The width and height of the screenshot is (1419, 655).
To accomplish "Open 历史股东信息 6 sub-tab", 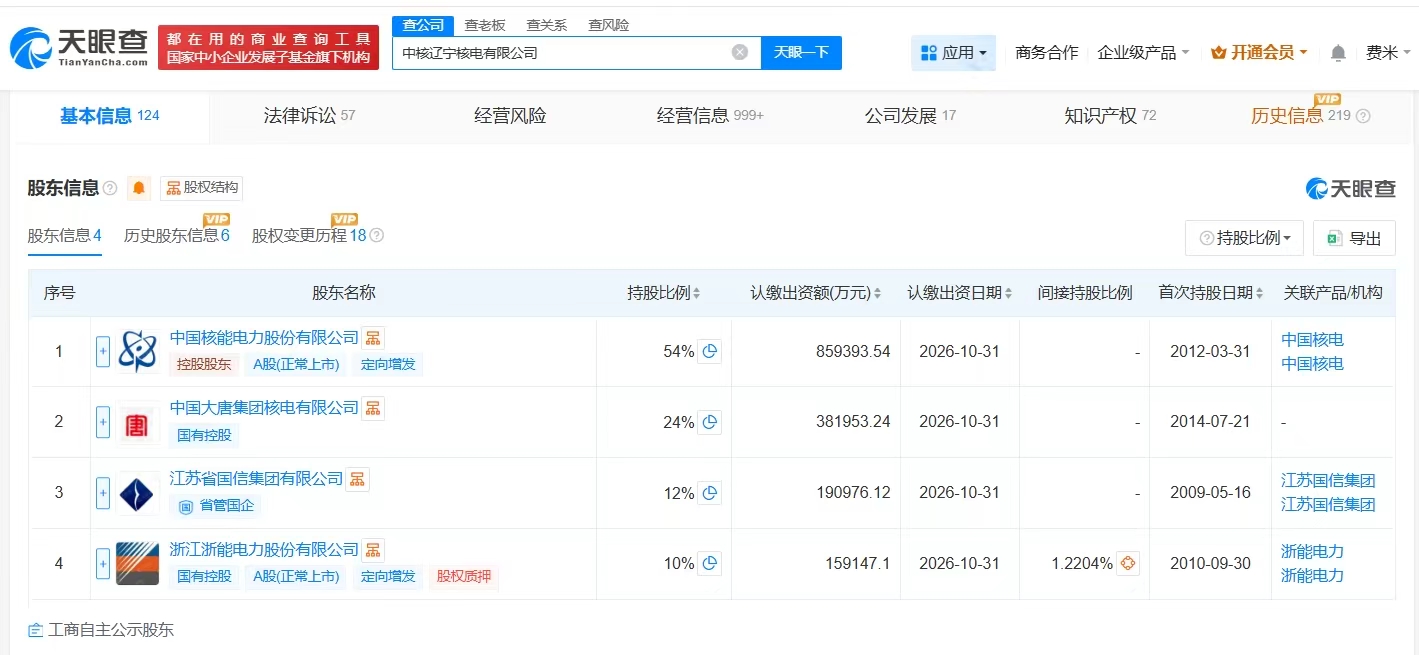I will (x=177, y=236).
